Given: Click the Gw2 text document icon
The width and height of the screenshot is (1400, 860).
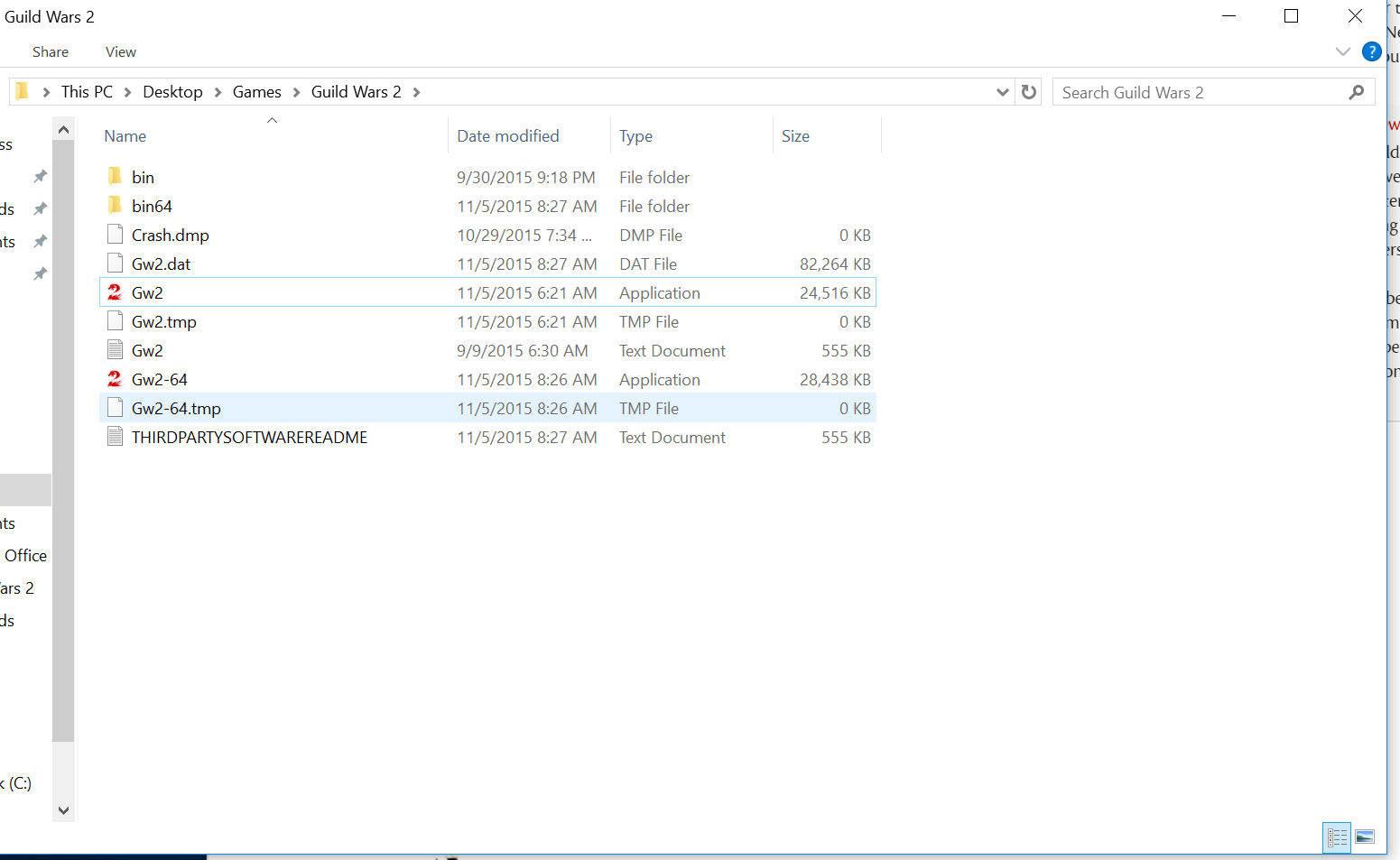Looking at the screenshot, I should pyautogui.click(x=115, y=350).
